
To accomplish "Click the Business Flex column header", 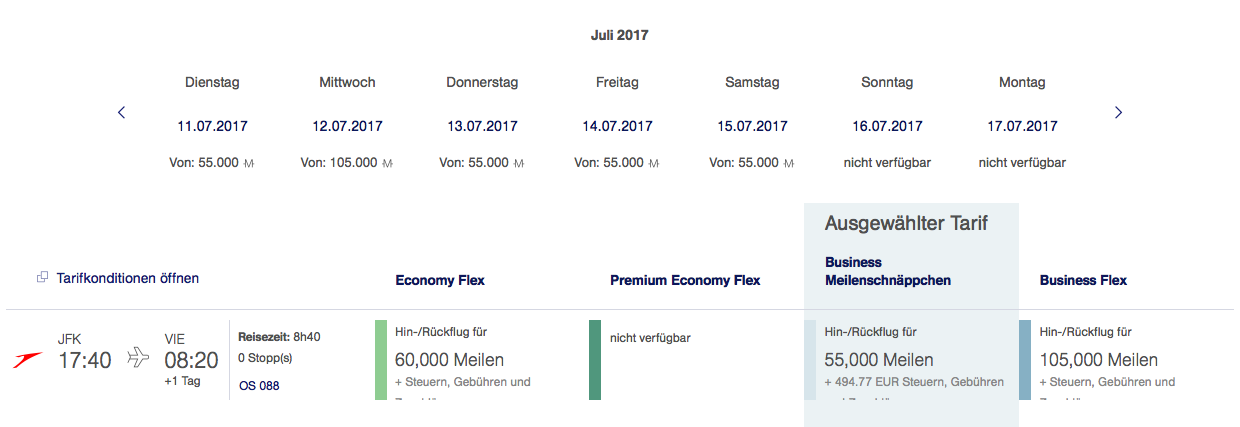I will (x=1083, y=280).
